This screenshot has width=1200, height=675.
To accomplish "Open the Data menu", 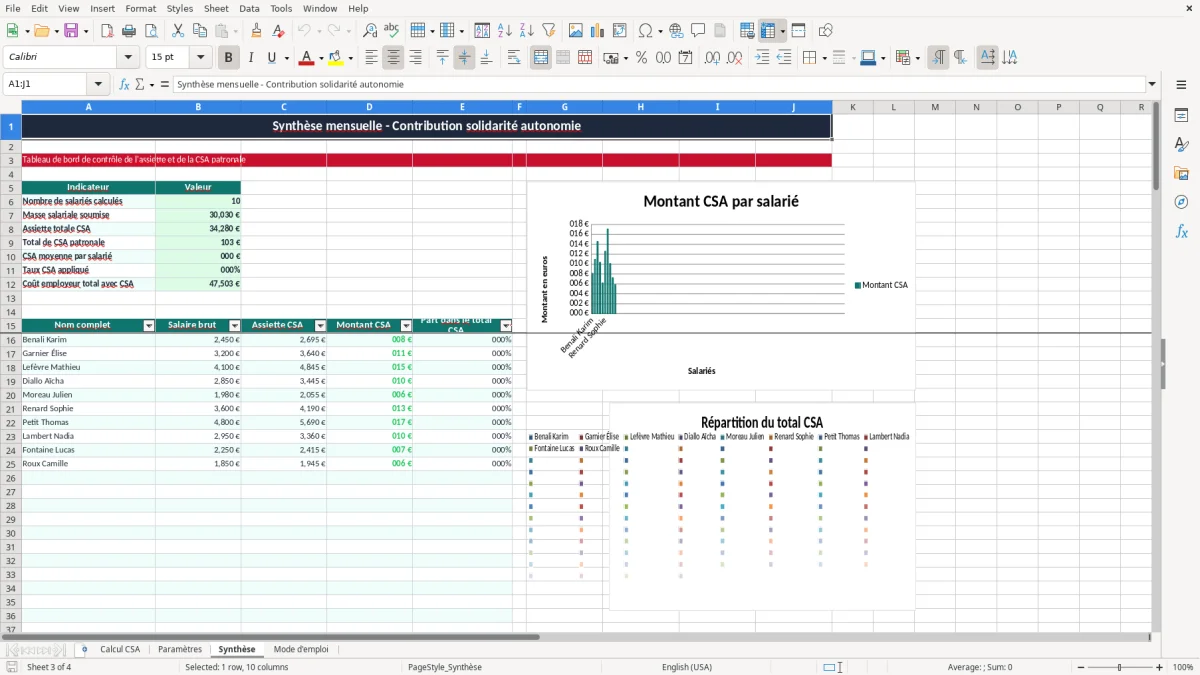I will [x=249, y=8].
